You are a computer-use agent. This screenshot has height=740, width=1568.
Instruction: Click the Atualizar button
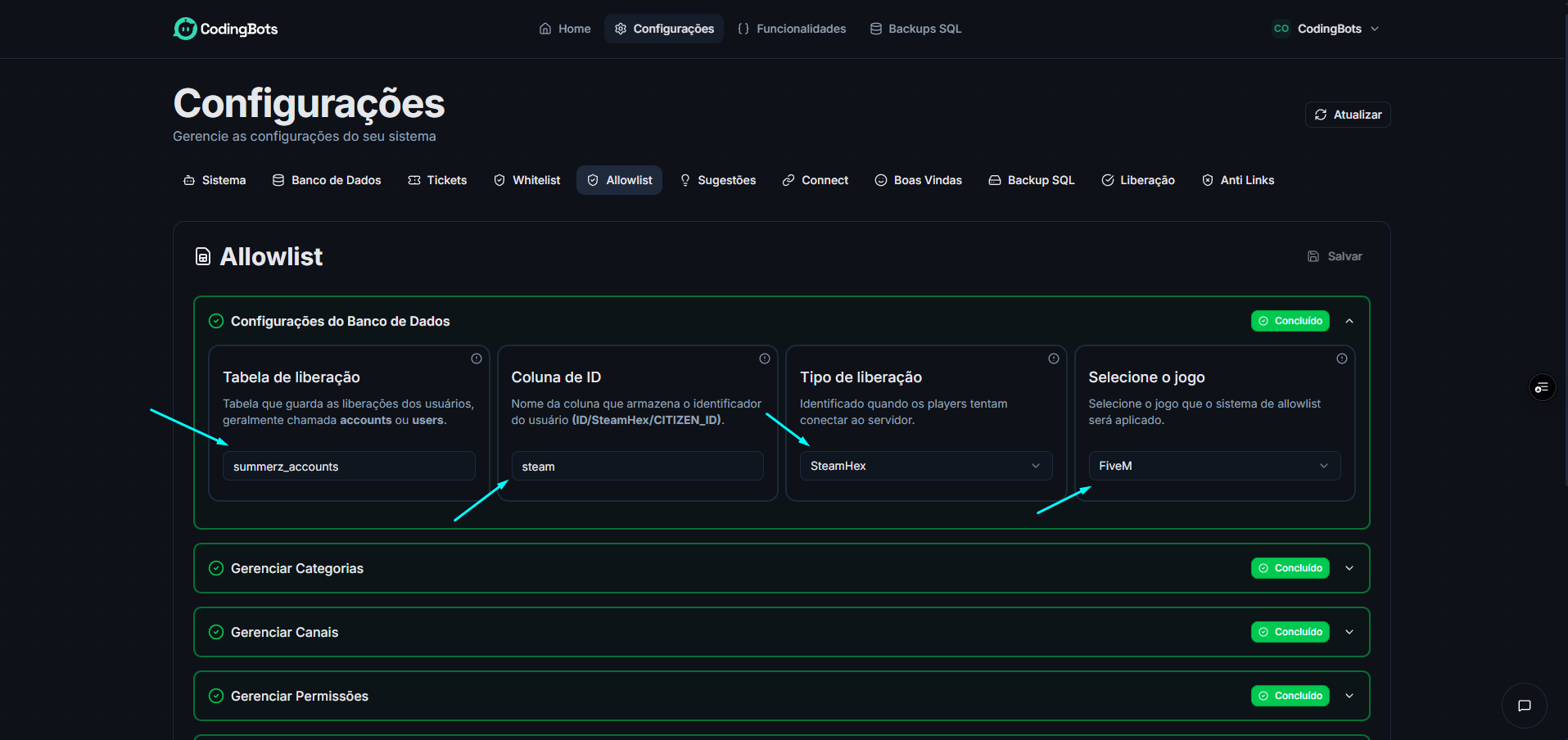pos(1348,115)
